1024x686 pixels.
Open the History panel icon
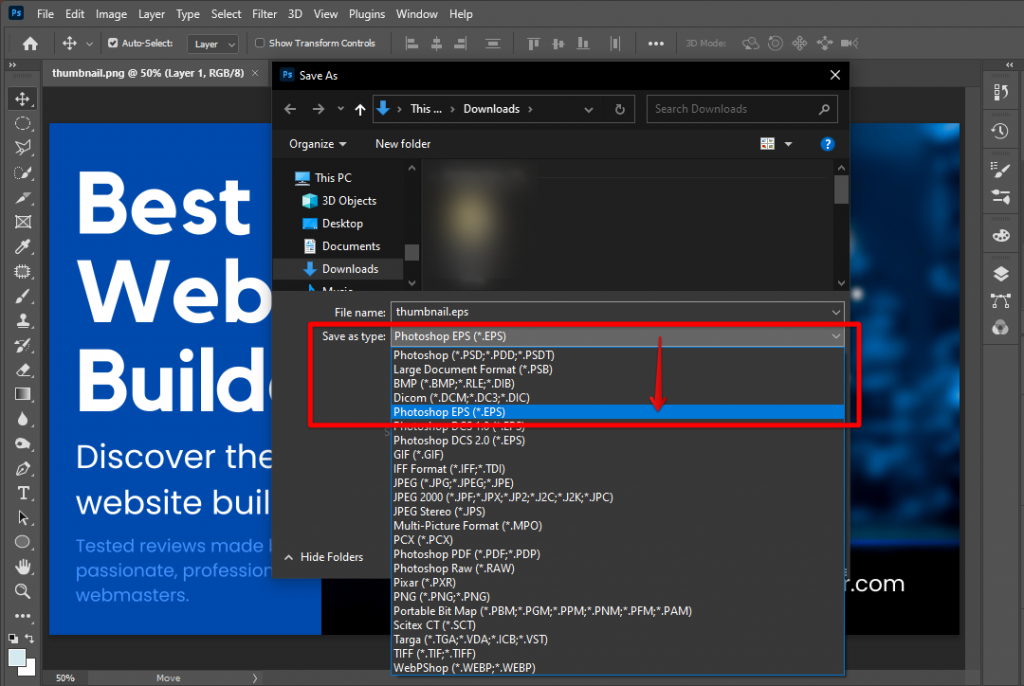tap(1000, 131)
